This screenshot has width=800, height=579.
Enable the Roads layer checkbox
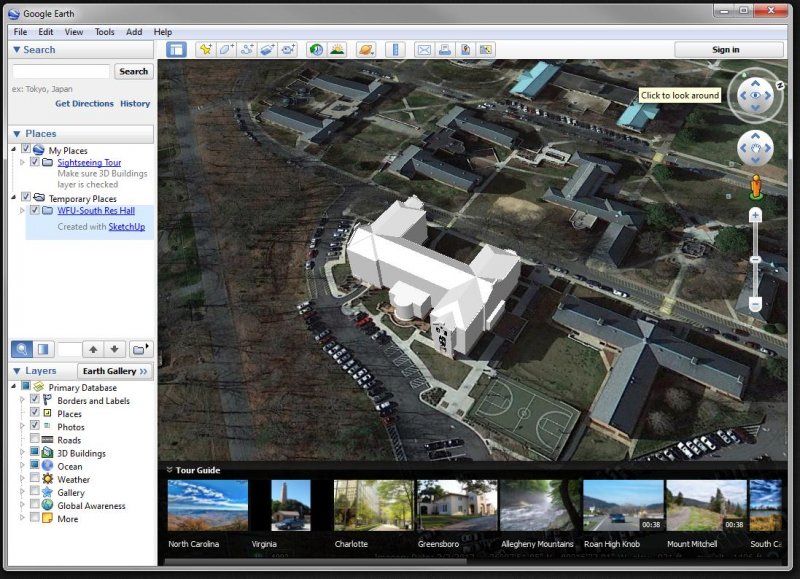click(x=35, y=438)
